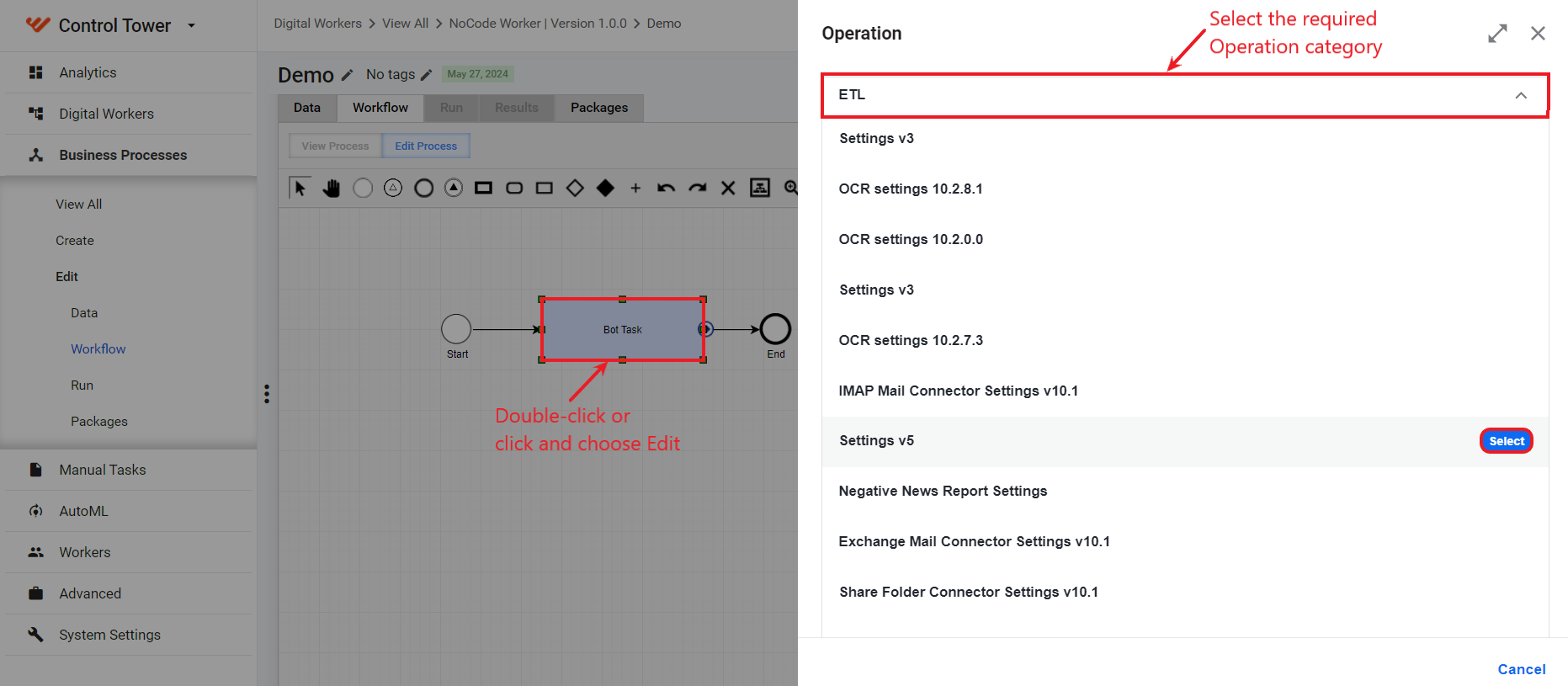Edit tags with the pencil icon

(426, 75)
